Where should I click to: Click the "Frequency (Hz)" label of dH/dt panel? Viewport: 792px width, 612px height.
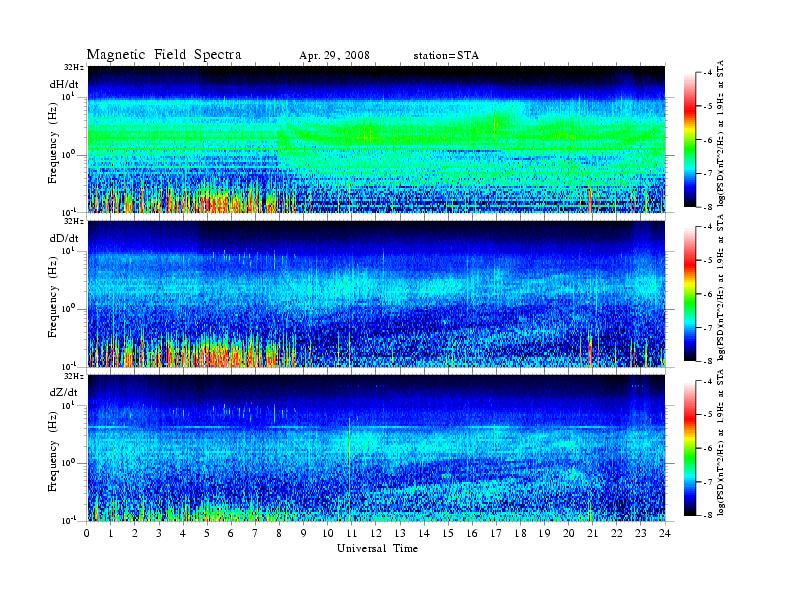point(53,143)
